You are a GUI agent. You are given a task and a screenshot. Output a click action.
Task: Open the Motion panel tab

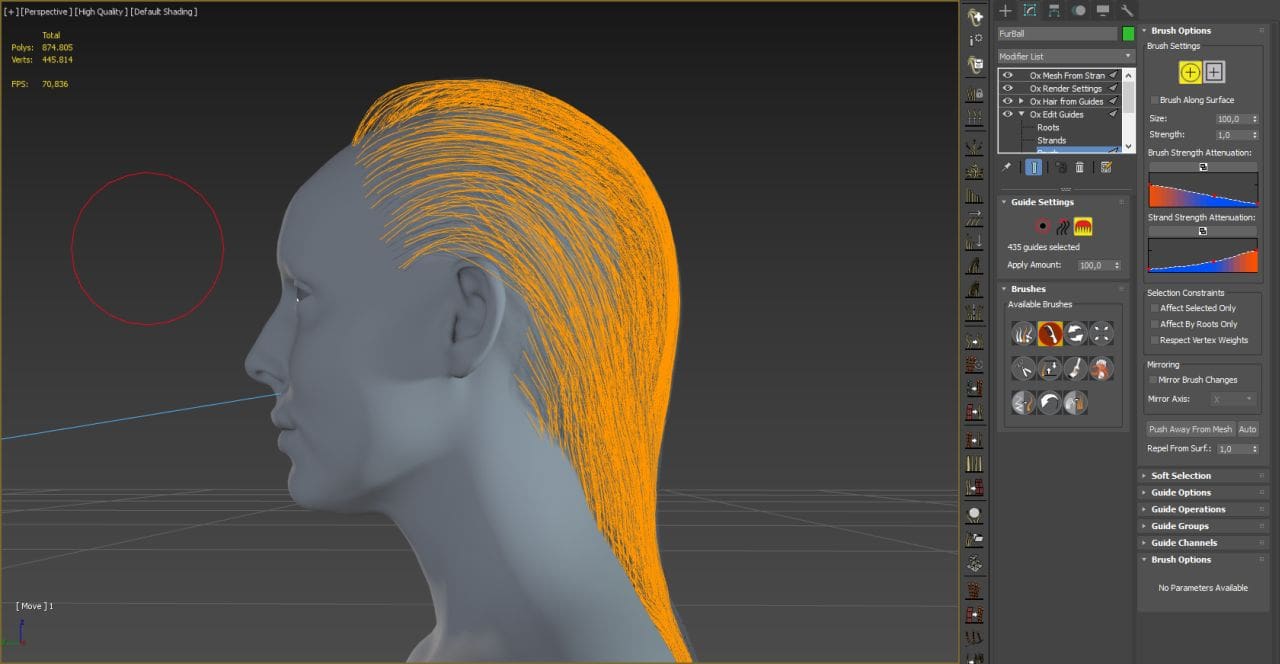[x=1079, y=11]
